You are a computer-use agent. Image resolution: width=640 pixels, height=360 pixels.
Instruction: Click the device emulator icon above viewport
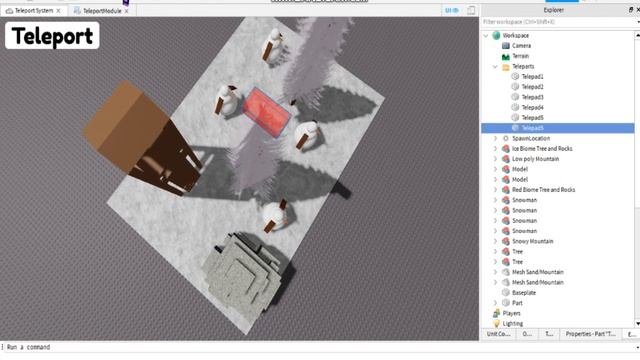471,11
